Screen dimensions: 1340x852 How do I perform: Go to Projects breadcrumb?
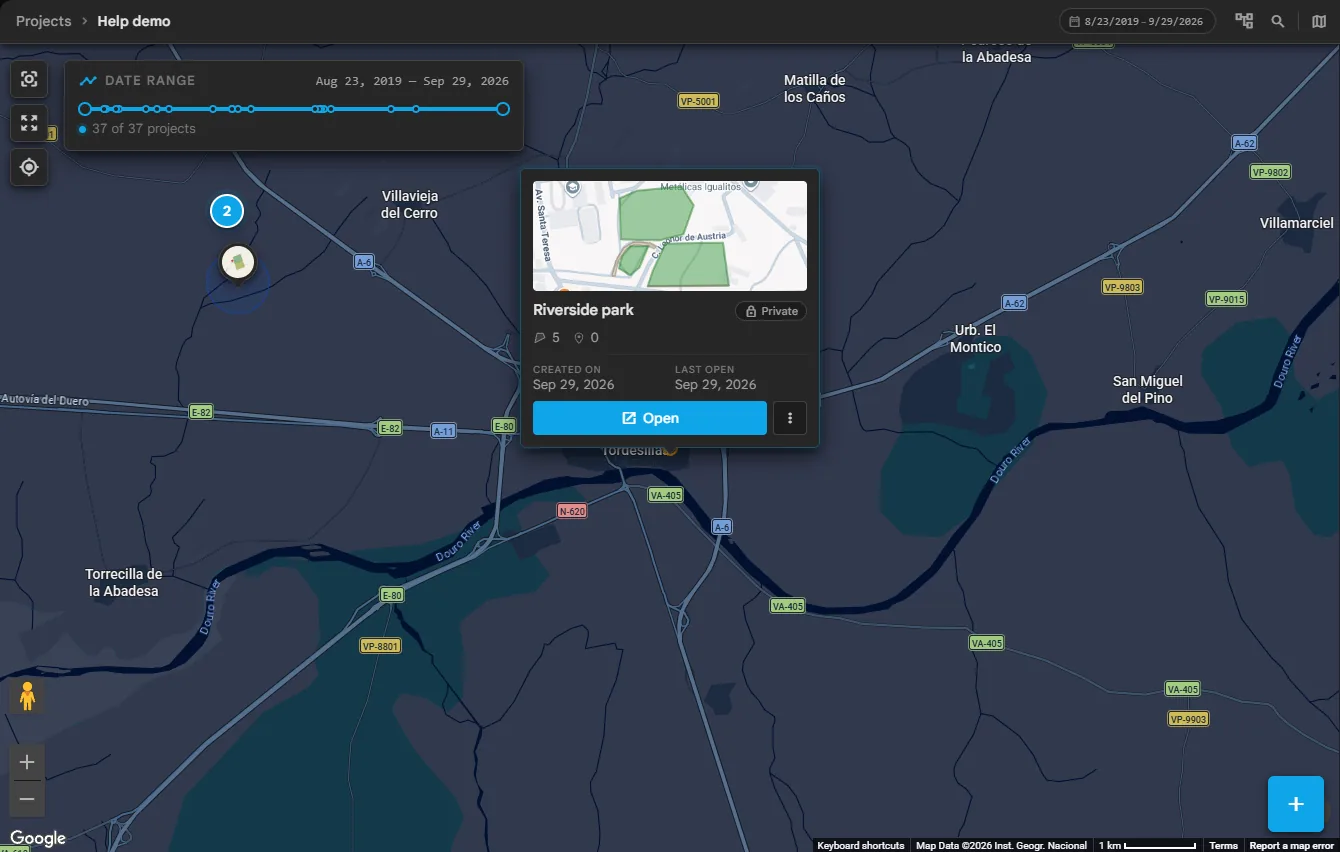(44, 21)
